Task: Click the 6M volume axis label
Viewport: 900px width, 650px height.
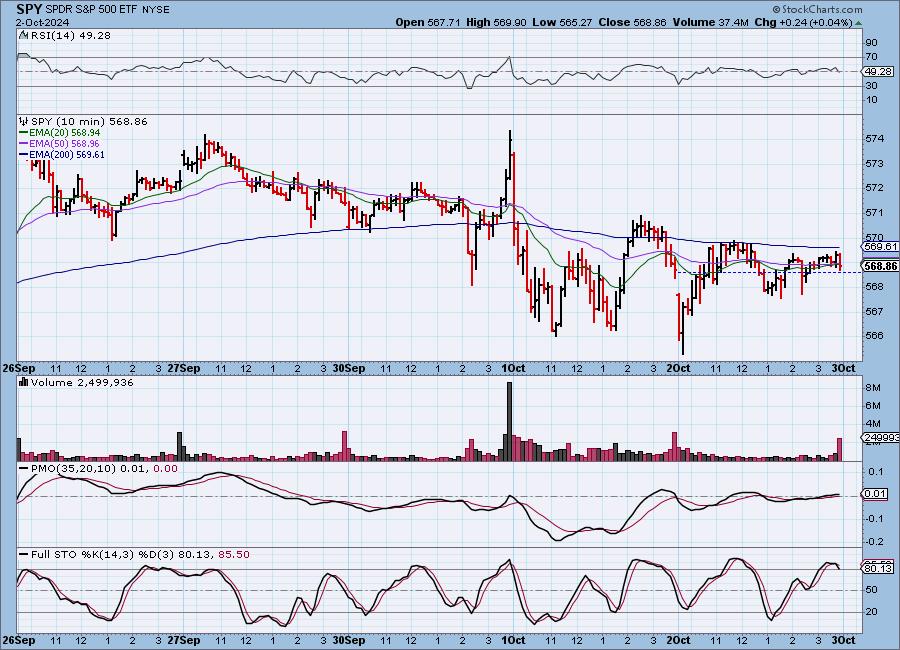Action: pos(873,406)
